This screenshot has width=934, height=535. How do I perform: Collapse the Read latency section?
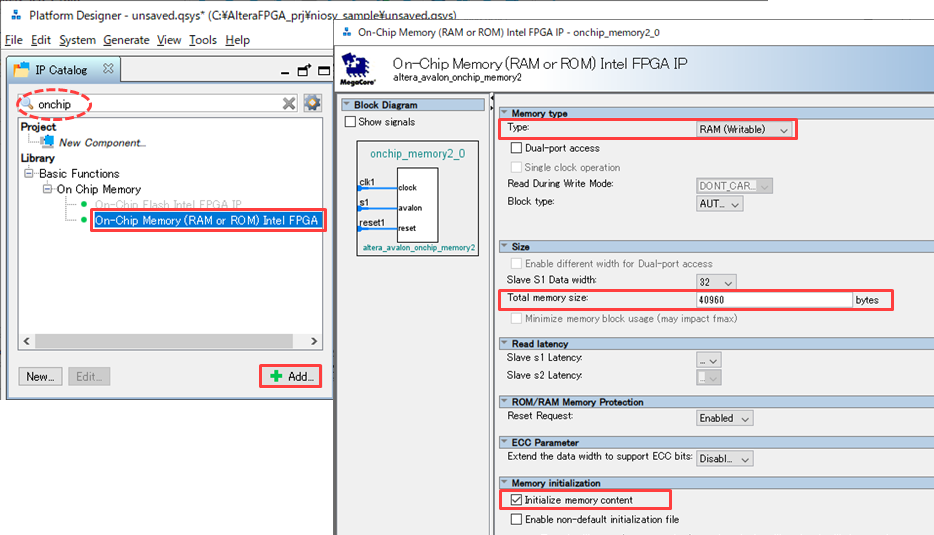point(505,343)
